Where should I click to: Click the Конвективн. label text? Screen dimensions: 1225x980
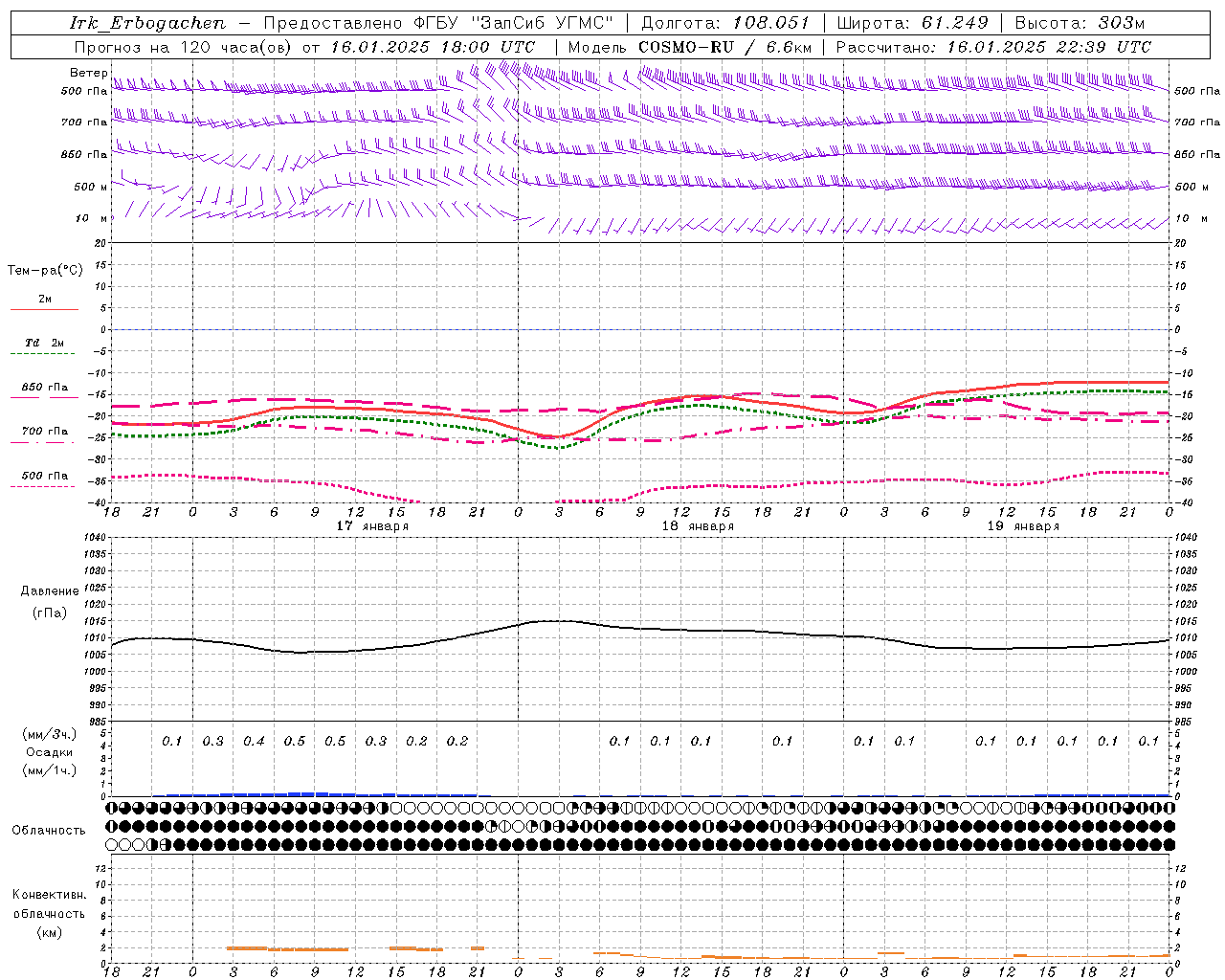pos(49,895)
